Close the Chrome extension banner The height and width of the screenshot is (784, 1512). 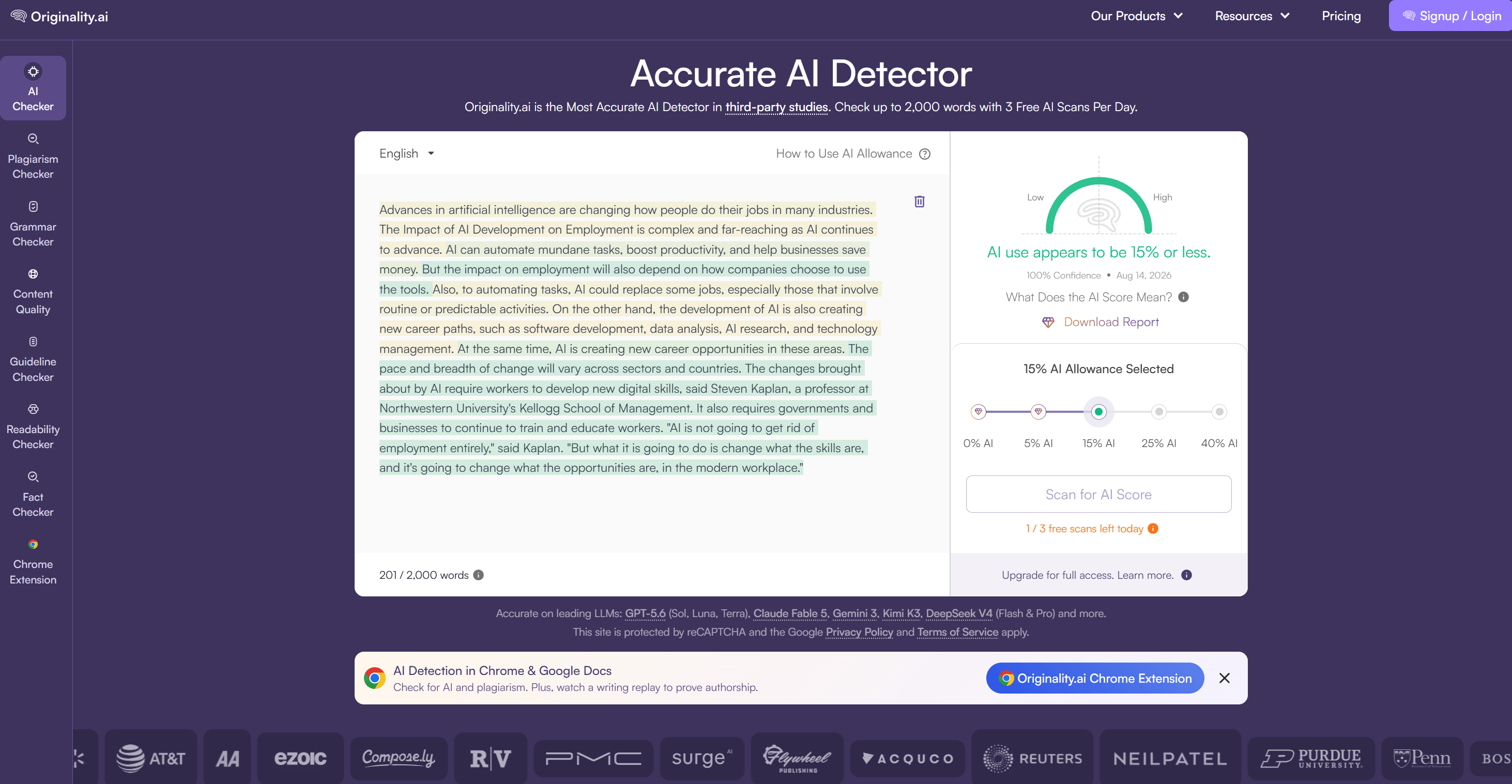[1224, 679]
